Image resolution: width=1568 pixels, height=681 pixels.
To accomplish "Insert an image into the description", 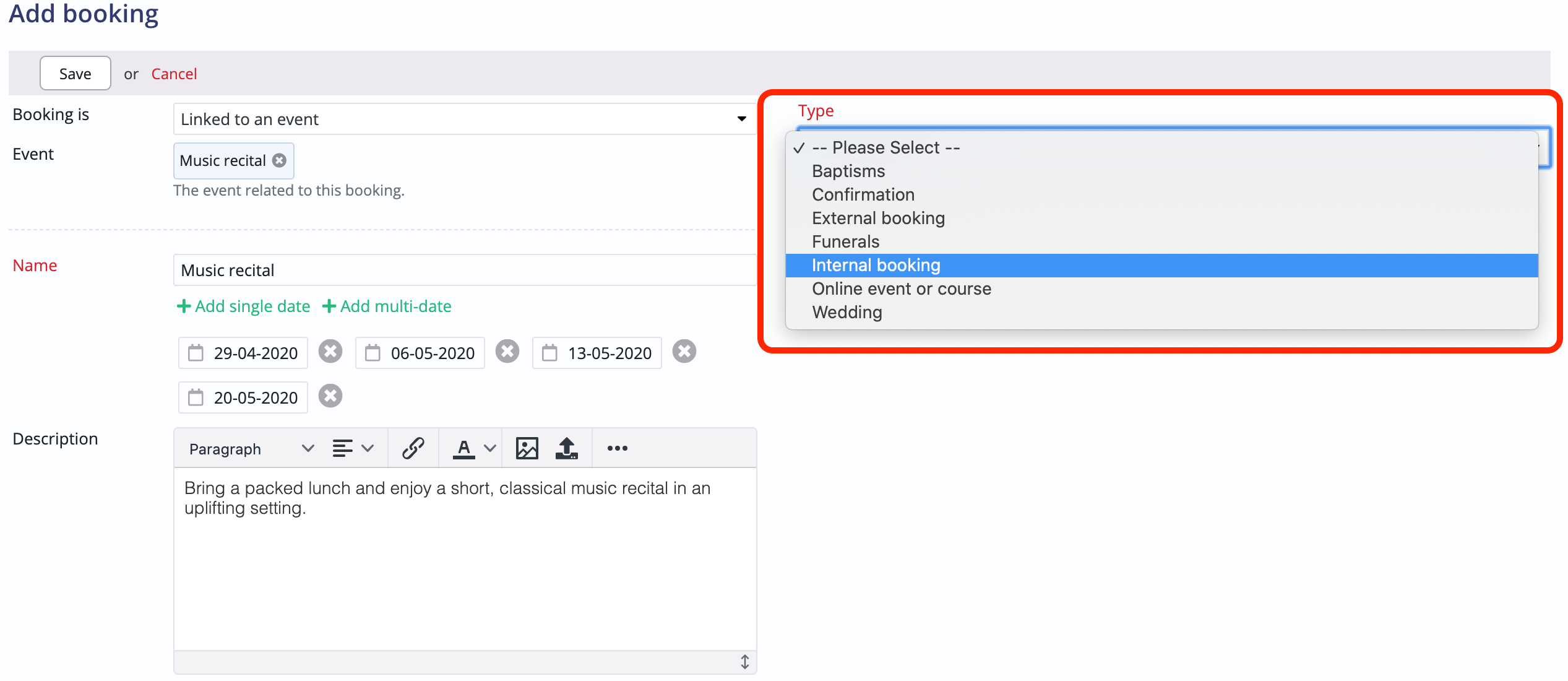I will (x=527, y=448).
